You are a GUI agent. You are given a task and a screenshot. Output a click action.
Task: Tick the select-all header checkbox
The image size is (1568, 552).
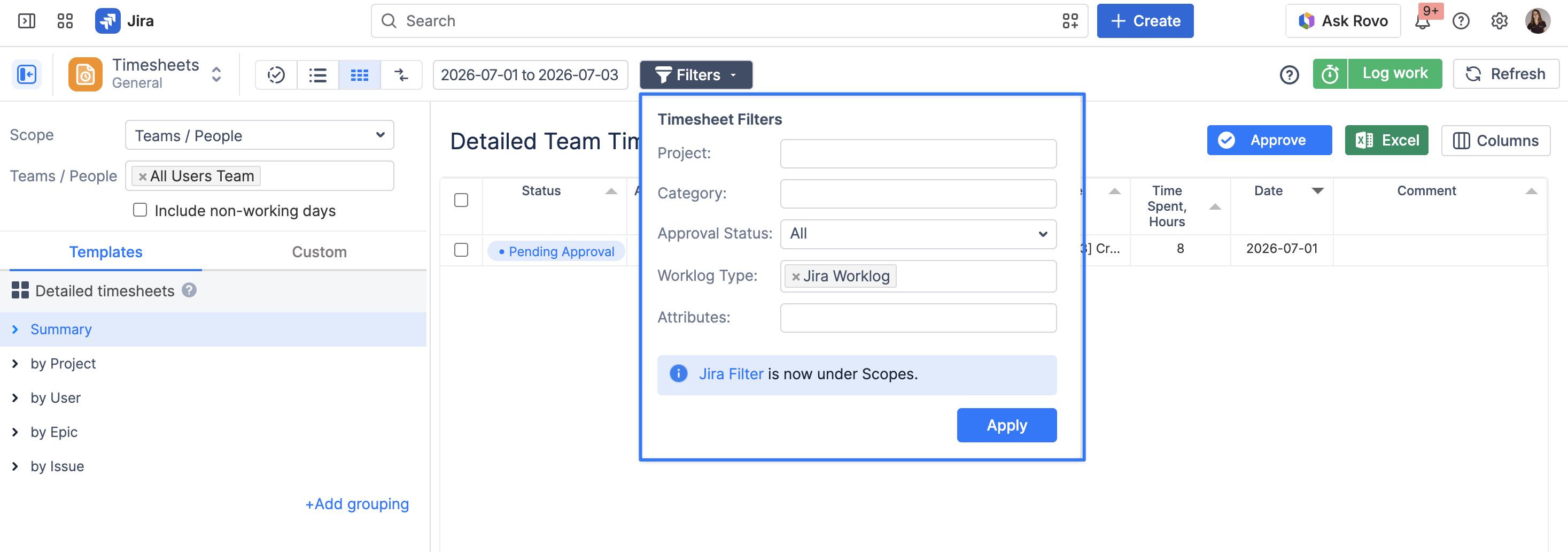(x=461, y=200)
